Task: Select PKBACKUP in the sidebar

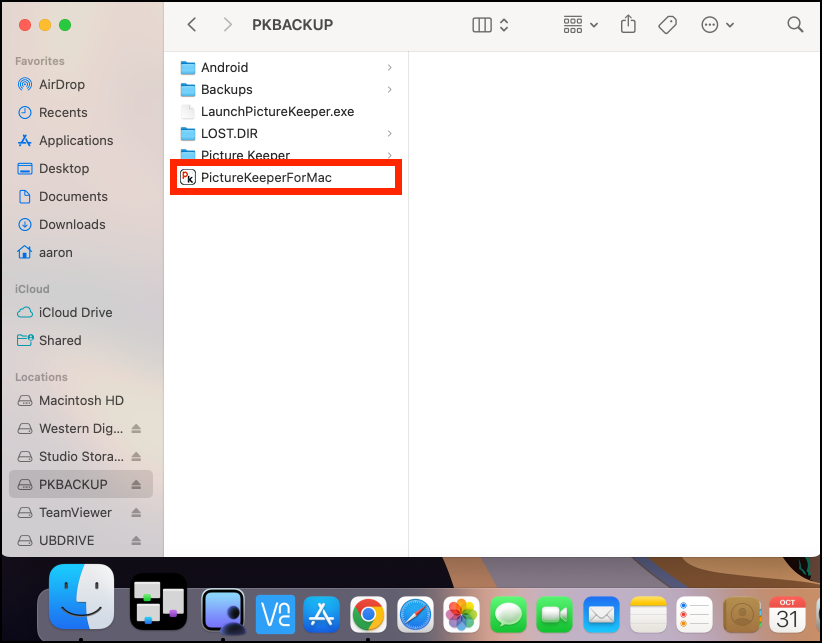Action: pos(81,484)
